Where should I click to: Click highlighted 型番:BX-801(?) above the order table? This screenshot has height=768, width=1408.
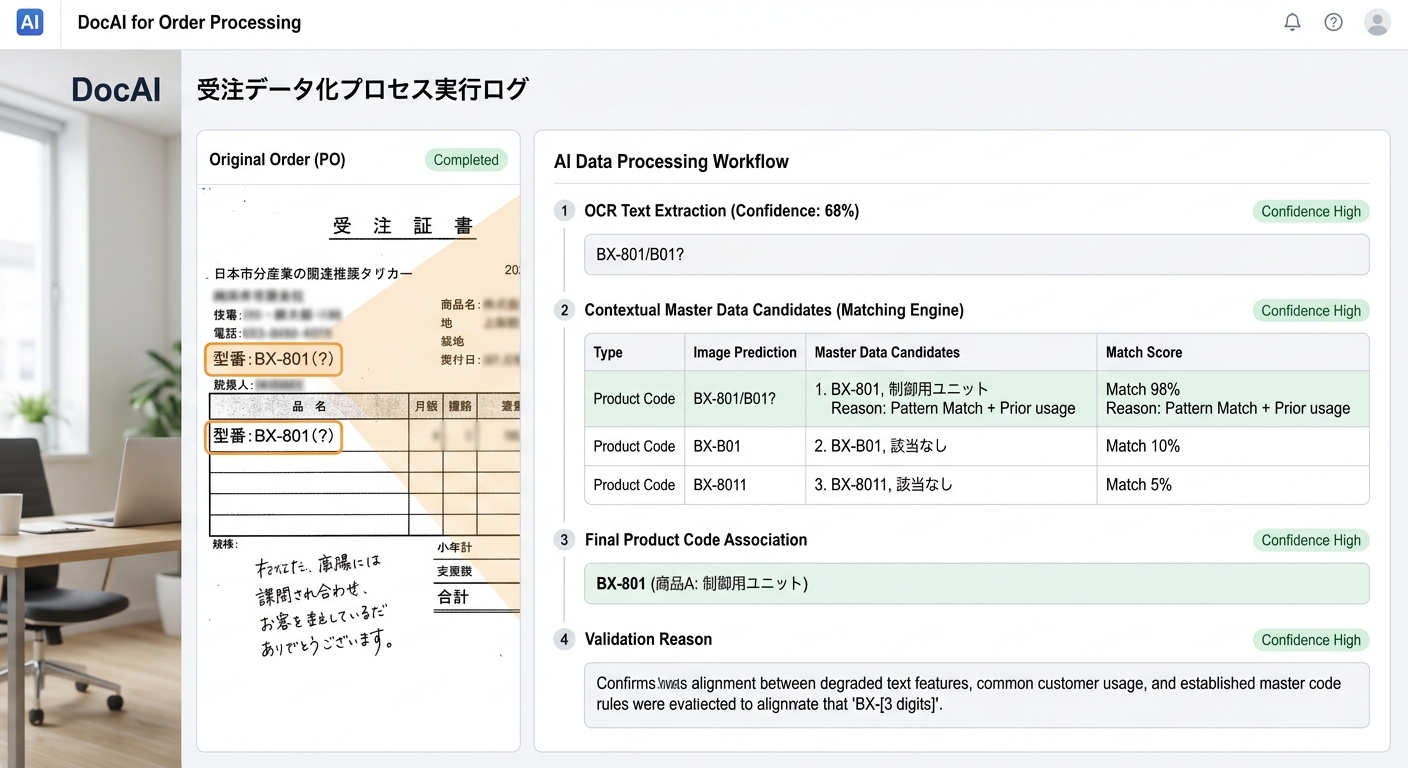[x=274, y=358]
